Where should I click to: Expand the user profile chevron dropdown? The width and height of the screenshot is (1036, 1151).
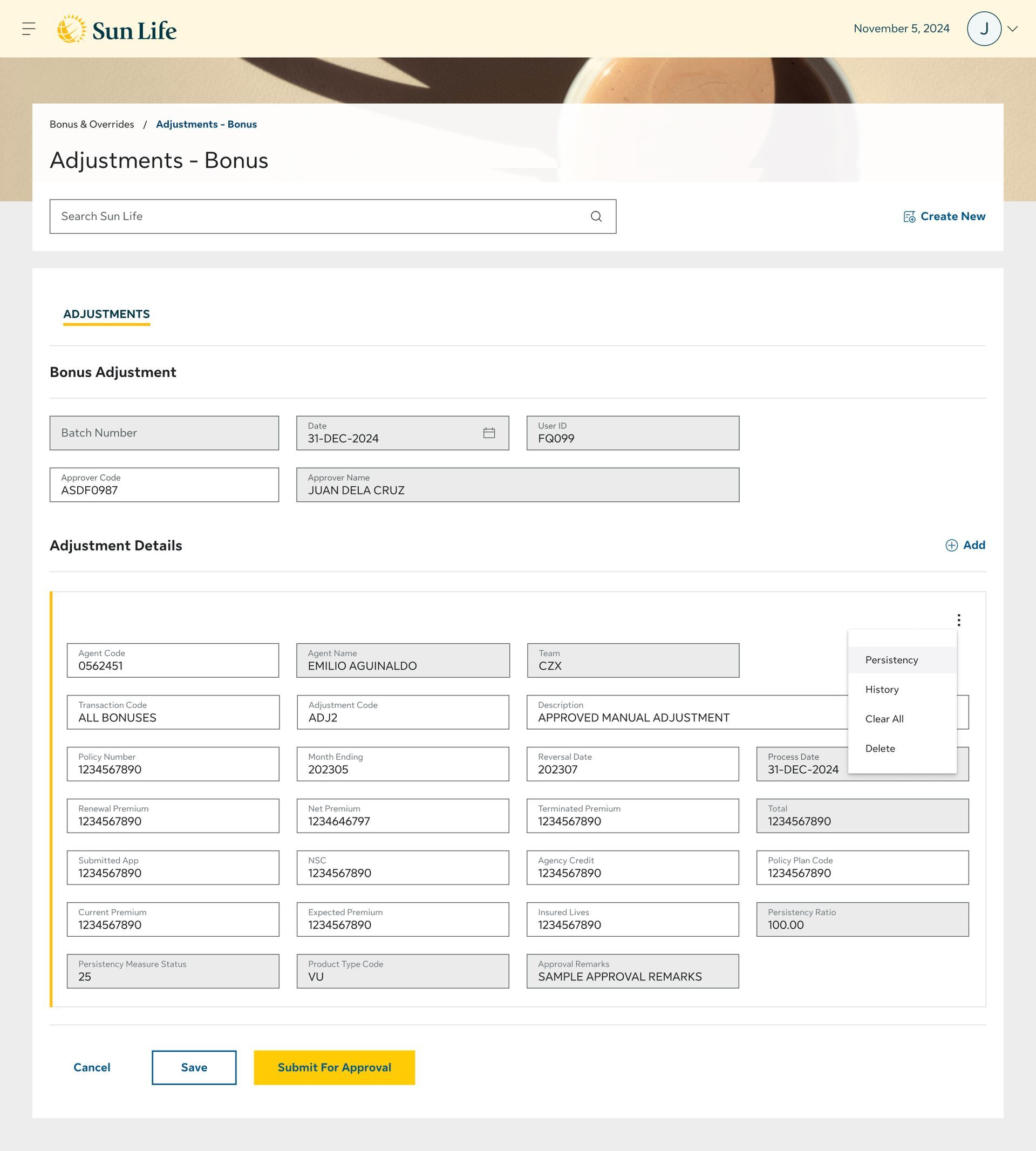click(1013, 29)
